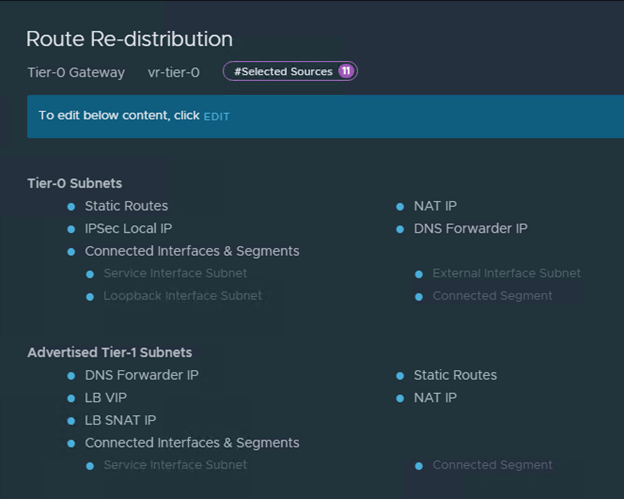Select Static Routes under Advertised Tier-1 Subnets
This screenshot has width=624, height=499.
[x=455, y=375]
